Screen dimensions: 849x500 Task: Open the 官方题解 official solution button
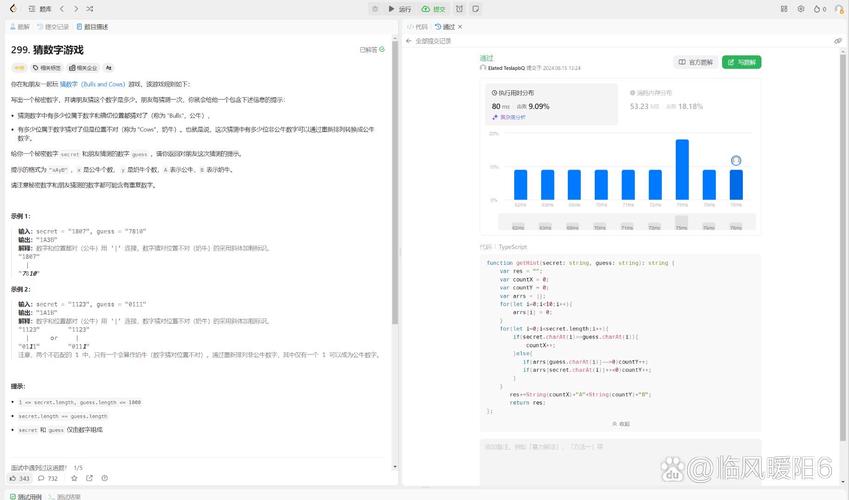coord(695,62)
